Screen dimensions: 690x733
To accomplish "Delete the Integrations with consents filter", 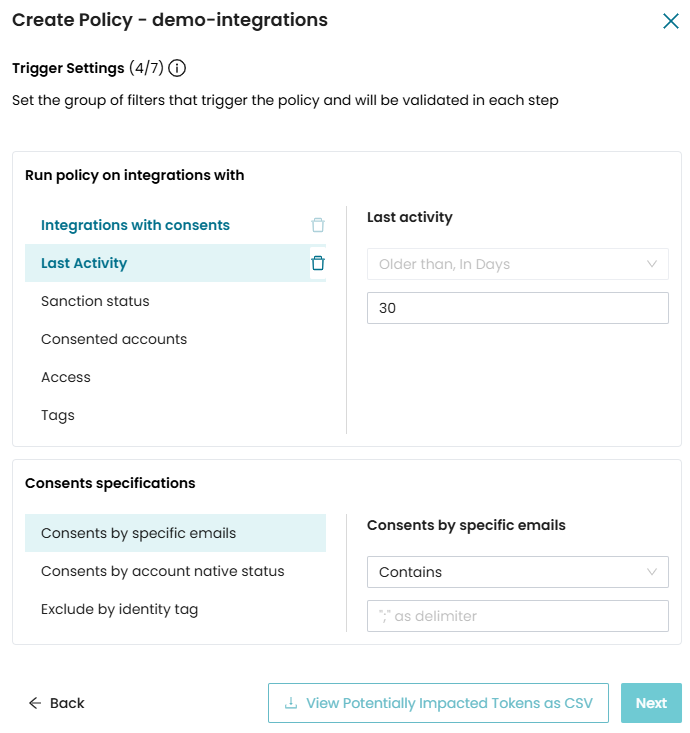I will click(x=318, y=225).
